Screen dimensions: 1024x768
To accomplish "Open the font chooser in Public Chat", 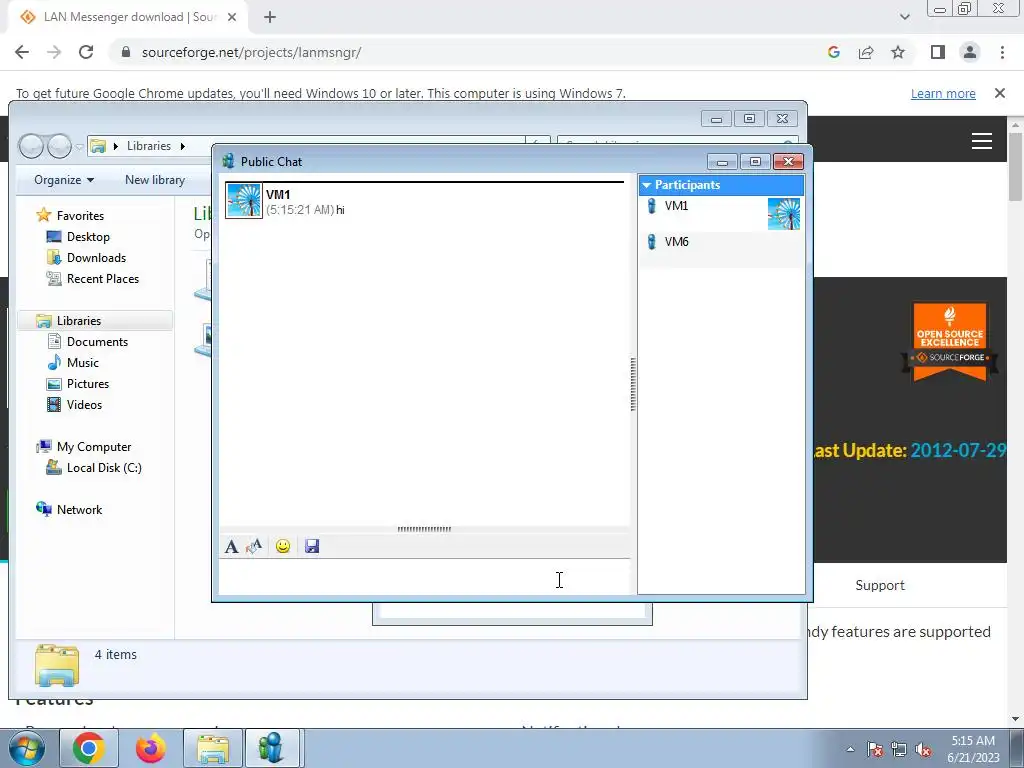I will click(x=231, y=547).
